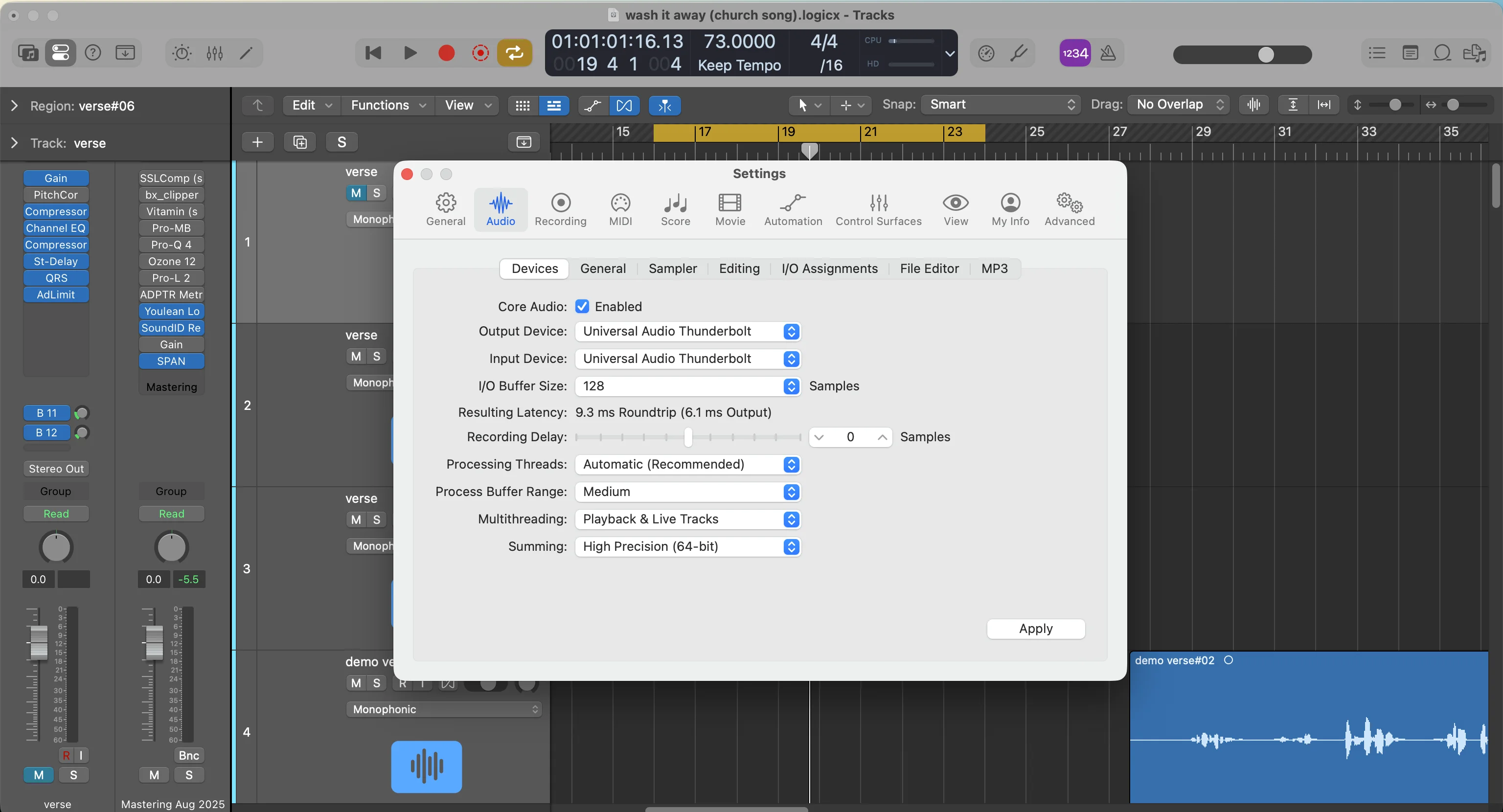Disable the Core Audio Enabled checkbox
The image size is (1503, 812).
pos(583,306)
